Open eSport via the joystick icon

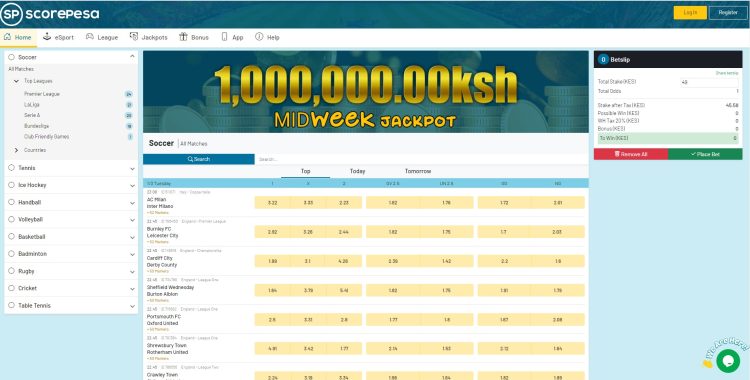47,37
